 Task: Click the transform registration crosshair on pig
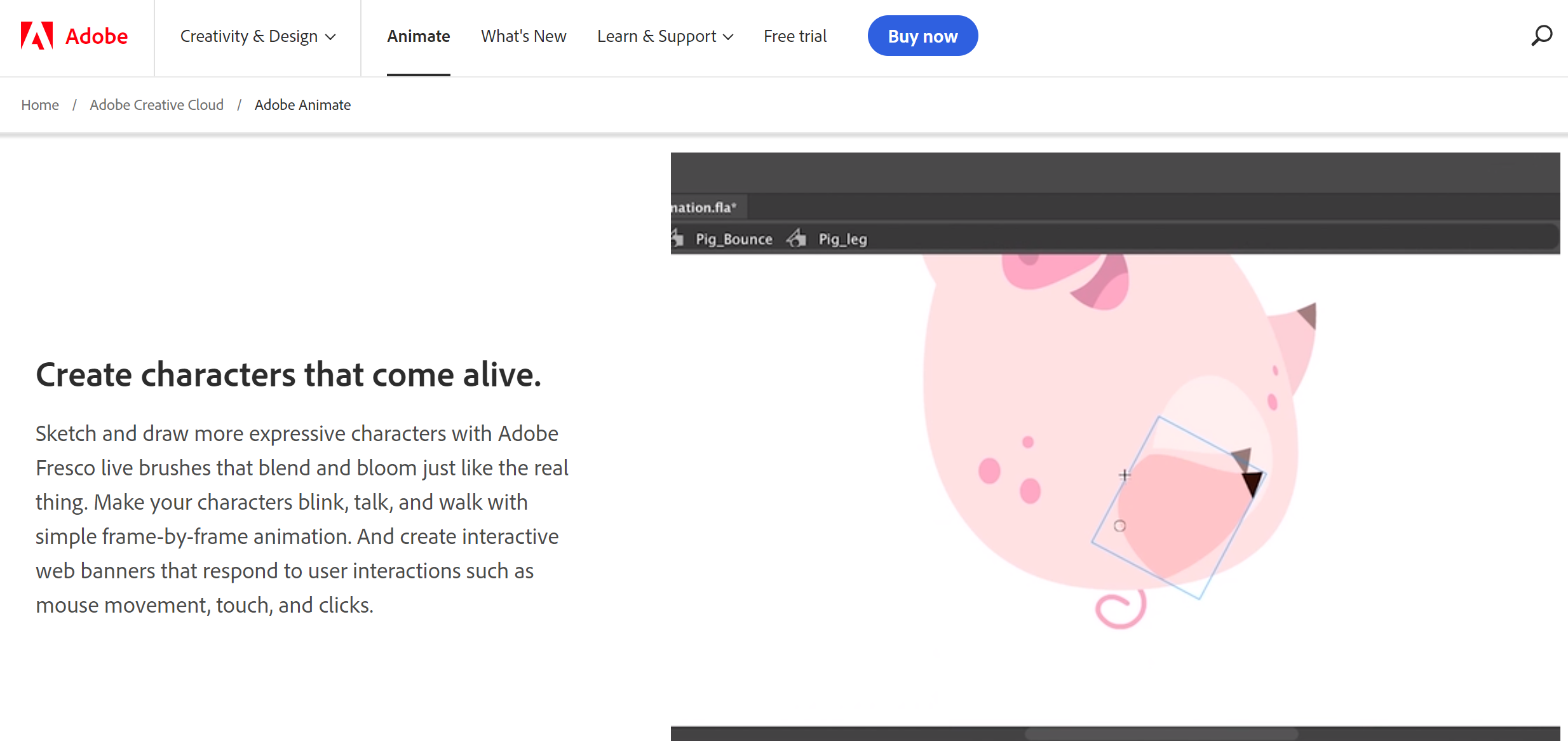[1125, 475]
